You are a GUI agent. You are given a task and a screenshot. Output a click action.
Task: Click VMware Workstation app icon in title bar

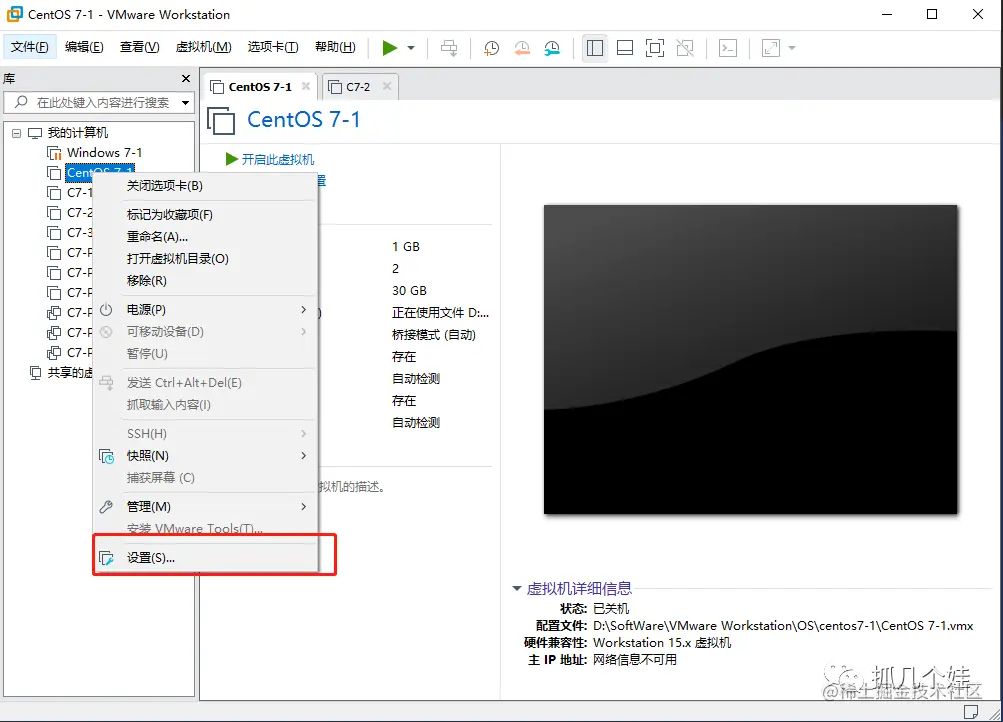(14, 14)
